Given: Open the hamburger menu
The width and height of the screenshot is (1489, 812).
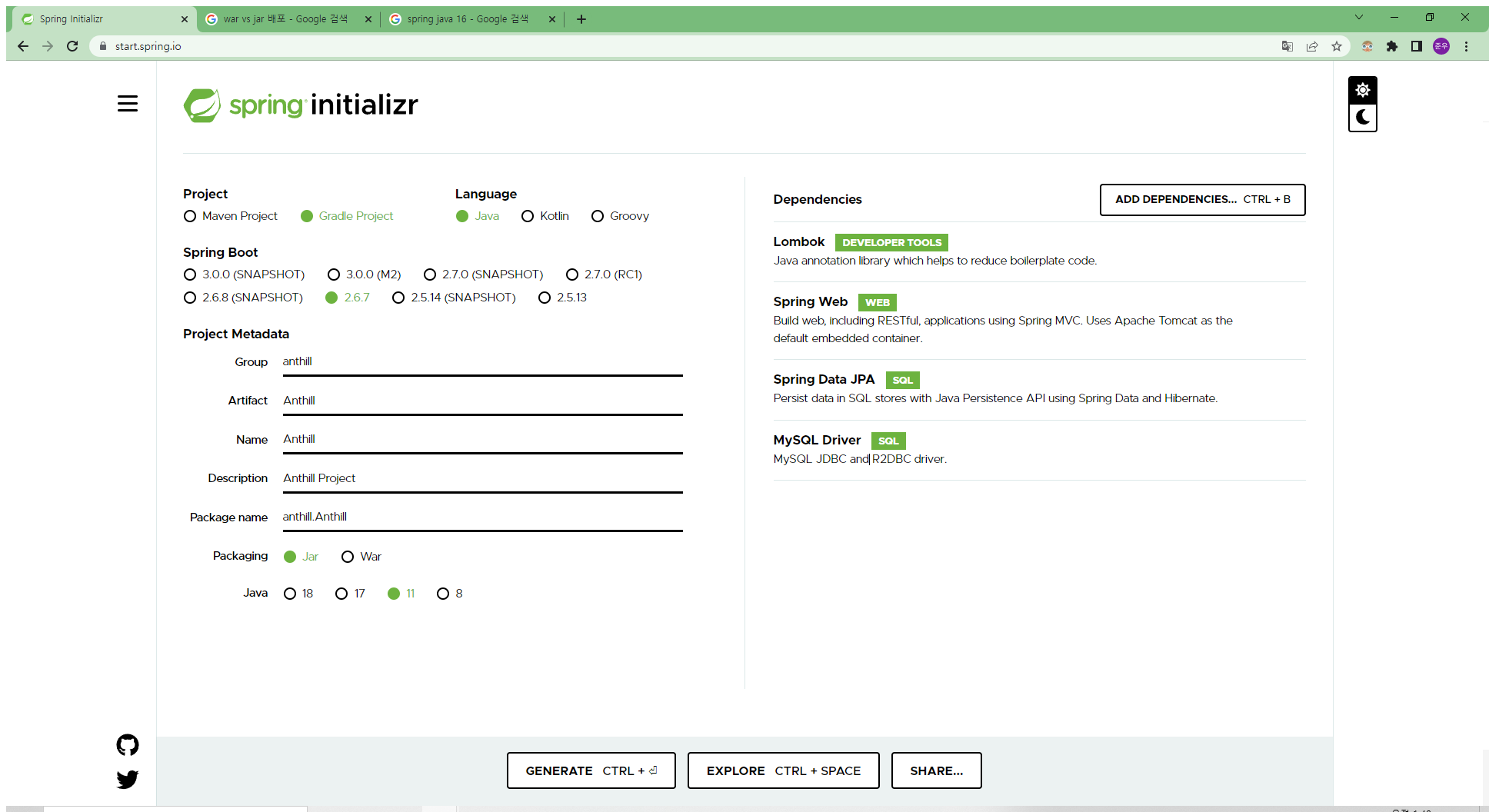Looking at the screenshot, I should 128,104.
